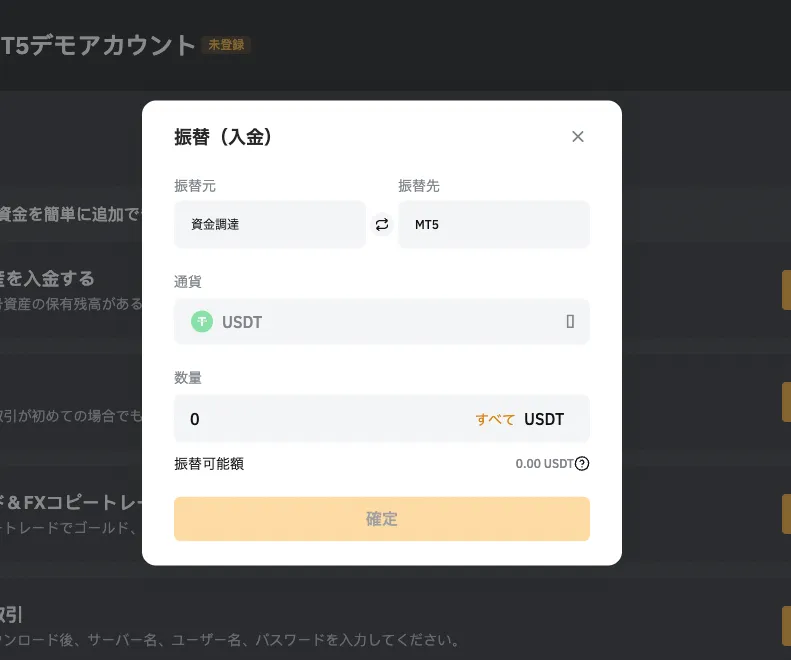This screenshot has height=660, width=791.
Task: Click the 通貨 field label
Action: tap(188, 282)
